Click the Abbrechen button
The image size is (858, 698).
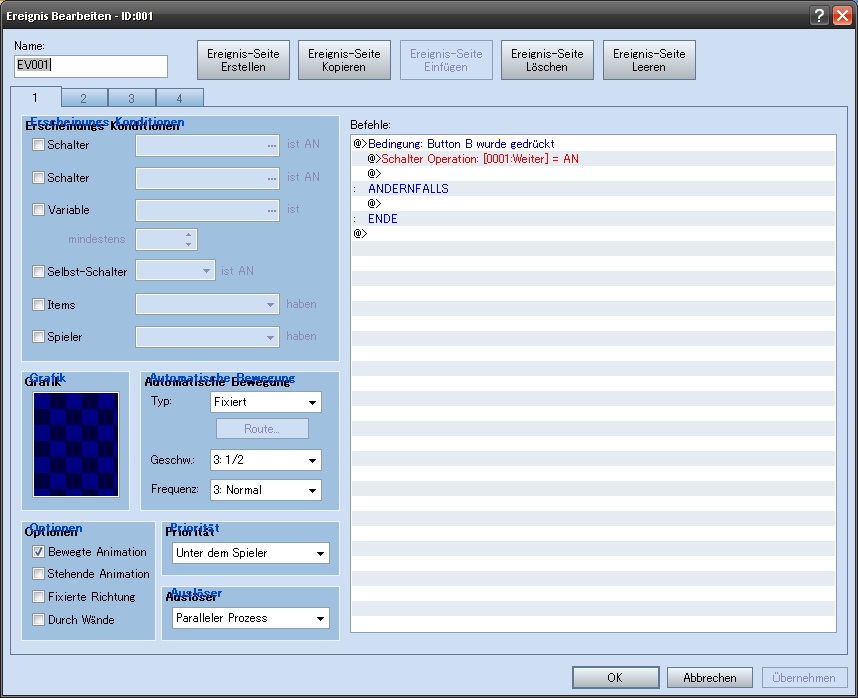709,678
